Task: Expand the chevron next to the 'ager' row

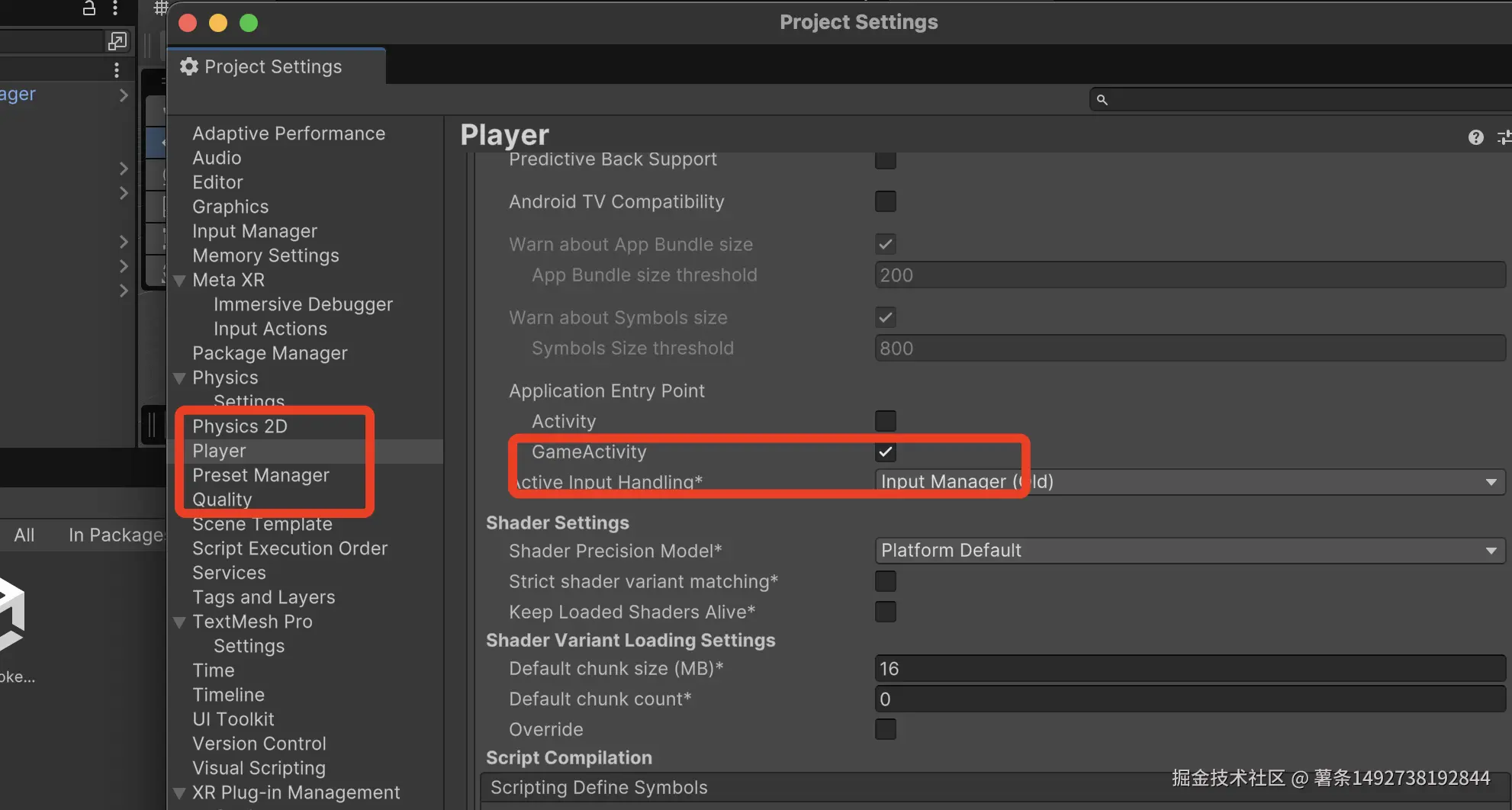Action: point(124,95)
